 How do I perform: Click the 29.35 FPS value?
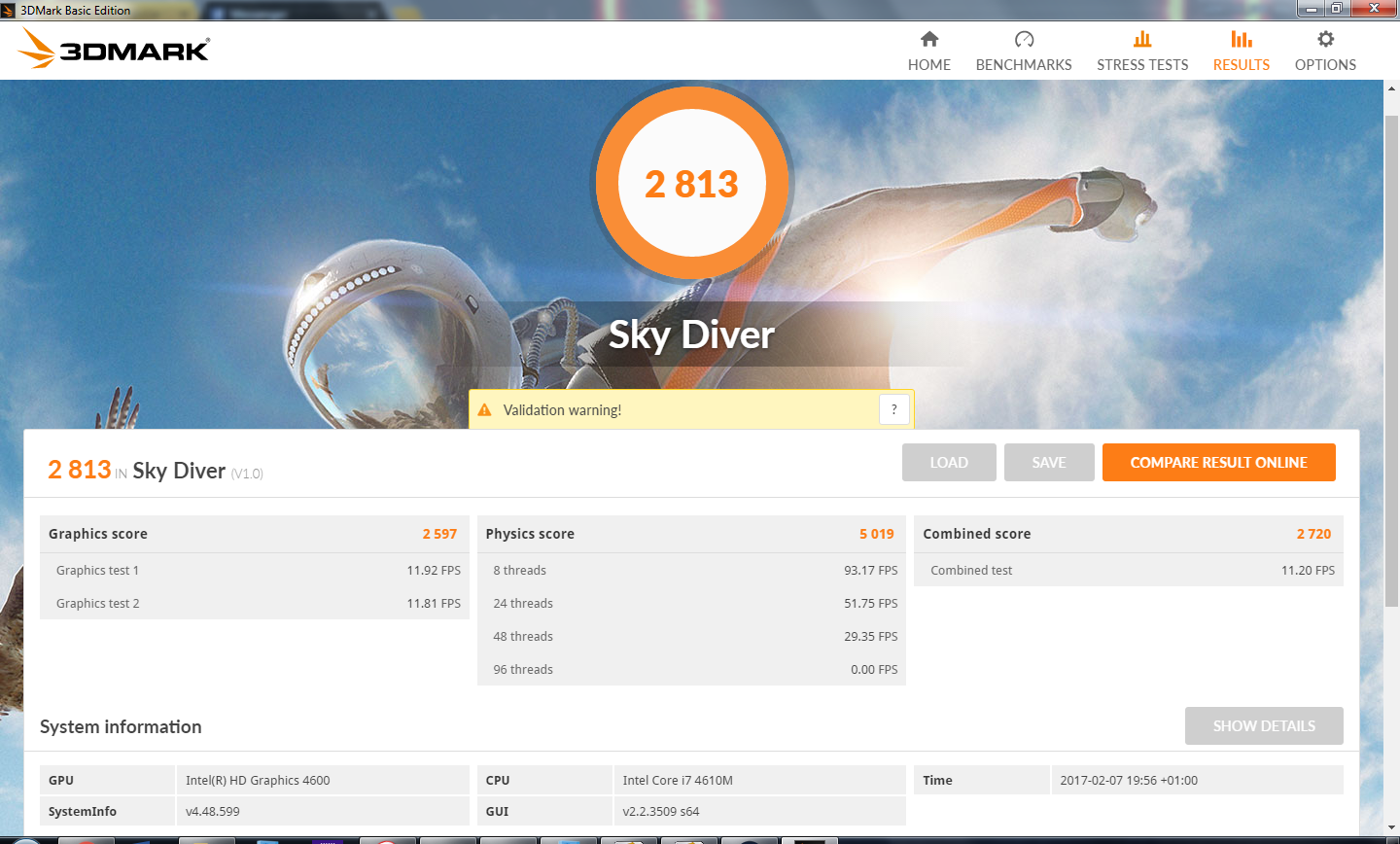[871, 637]
